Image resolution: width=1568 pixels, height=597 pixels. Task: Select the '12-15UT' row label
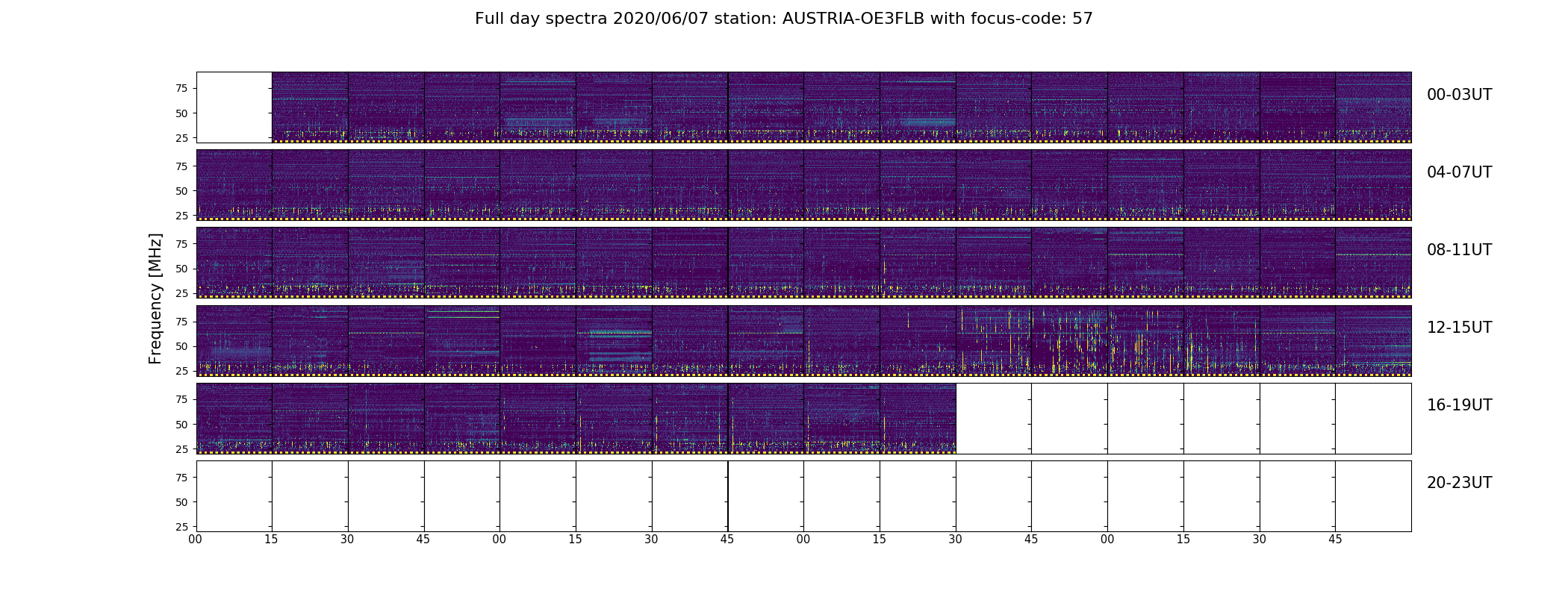(x=1459, y=328)
